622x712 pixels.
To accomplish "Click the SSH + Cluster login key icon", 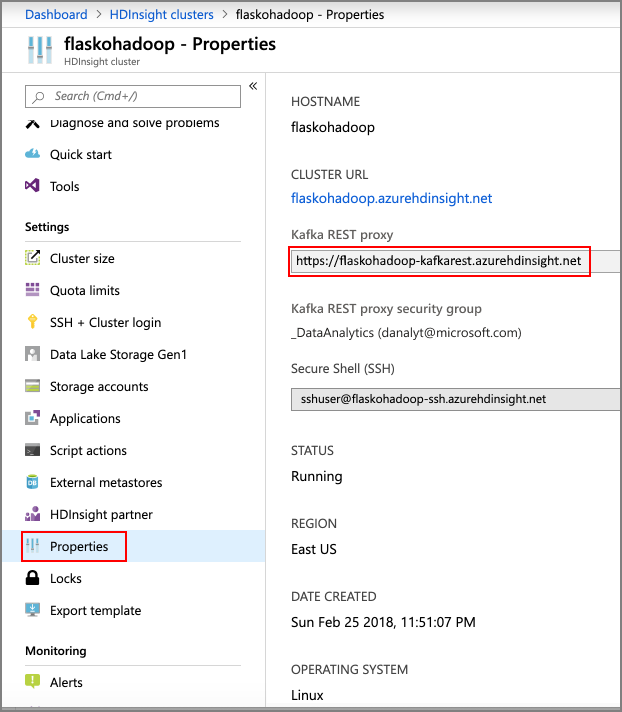I will [32, 323].
